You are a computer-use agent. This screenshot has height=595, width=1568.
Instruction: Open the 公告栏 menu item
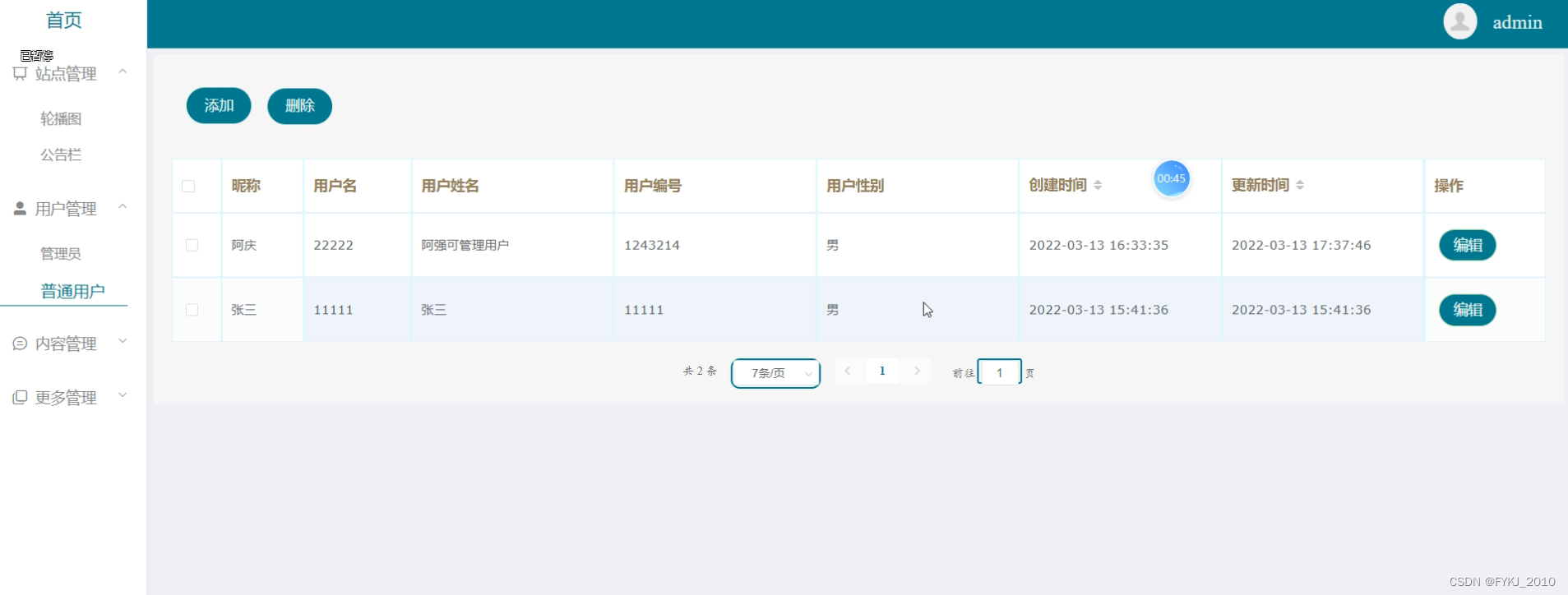point(61,155)
